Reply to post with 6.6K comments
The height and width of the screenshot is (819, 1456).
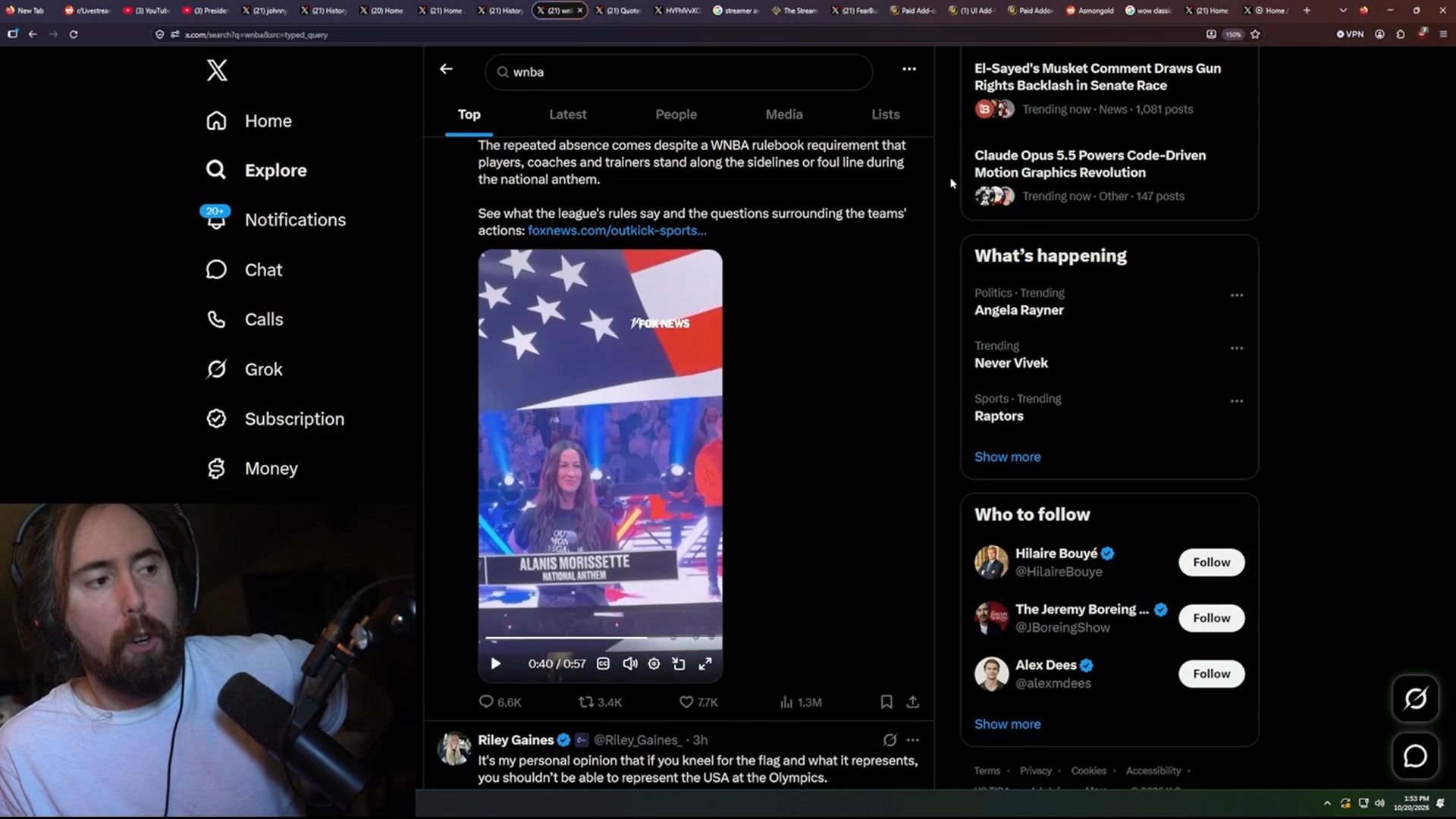click(500, 702)
